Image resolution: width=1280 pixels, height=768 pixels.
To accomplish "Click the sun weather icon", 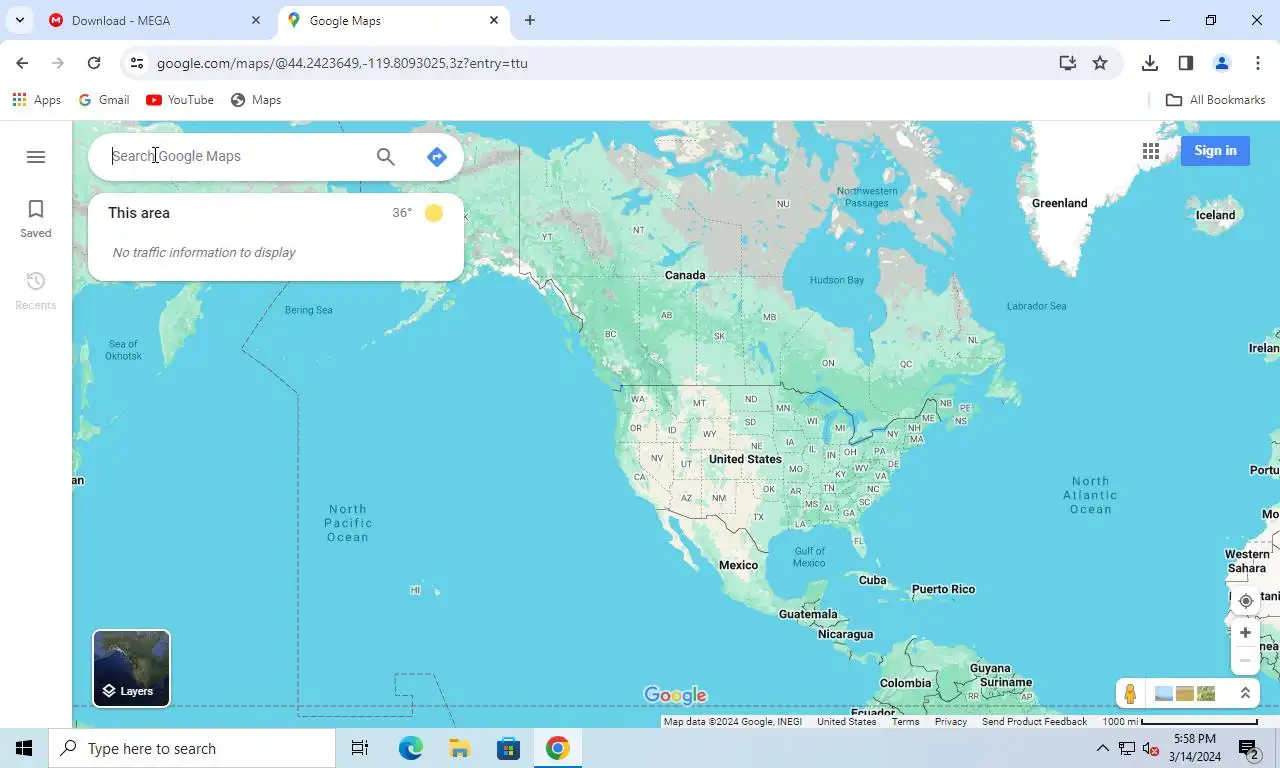I will point(433,213).
